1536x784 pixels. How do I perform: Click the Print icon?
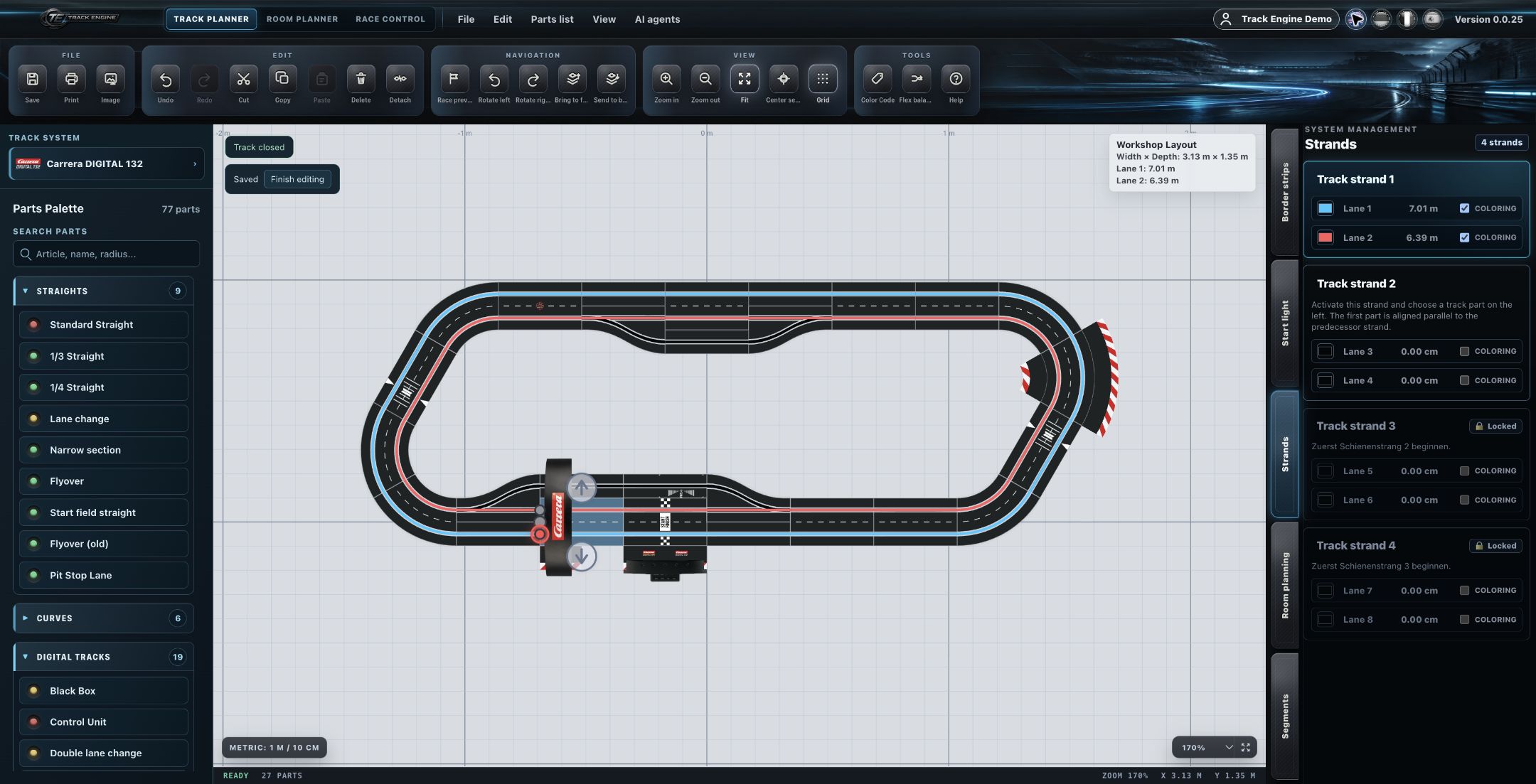[x=72, y=79]
